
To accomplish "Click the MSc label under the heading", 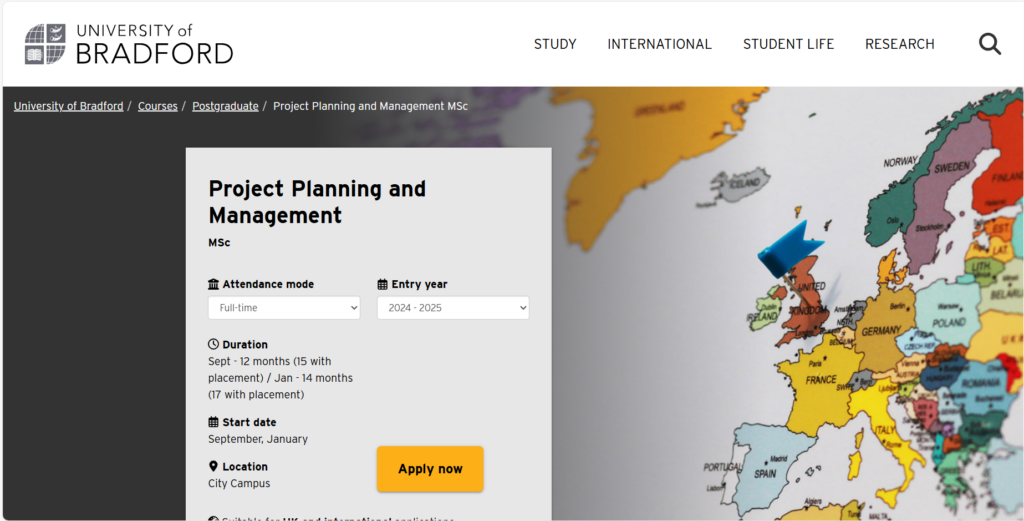I will point(219,243).
